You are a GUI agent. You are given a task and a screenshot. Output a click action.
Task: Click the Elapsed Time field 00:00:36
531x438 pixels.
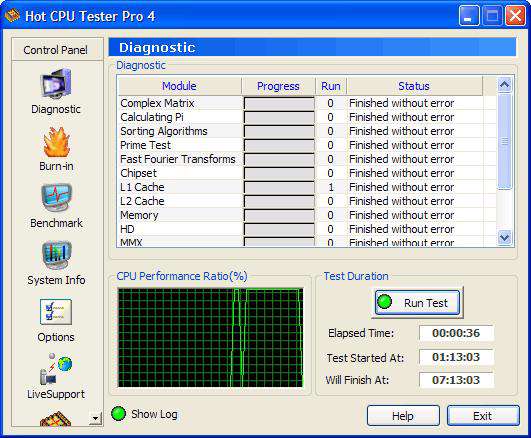456,333
